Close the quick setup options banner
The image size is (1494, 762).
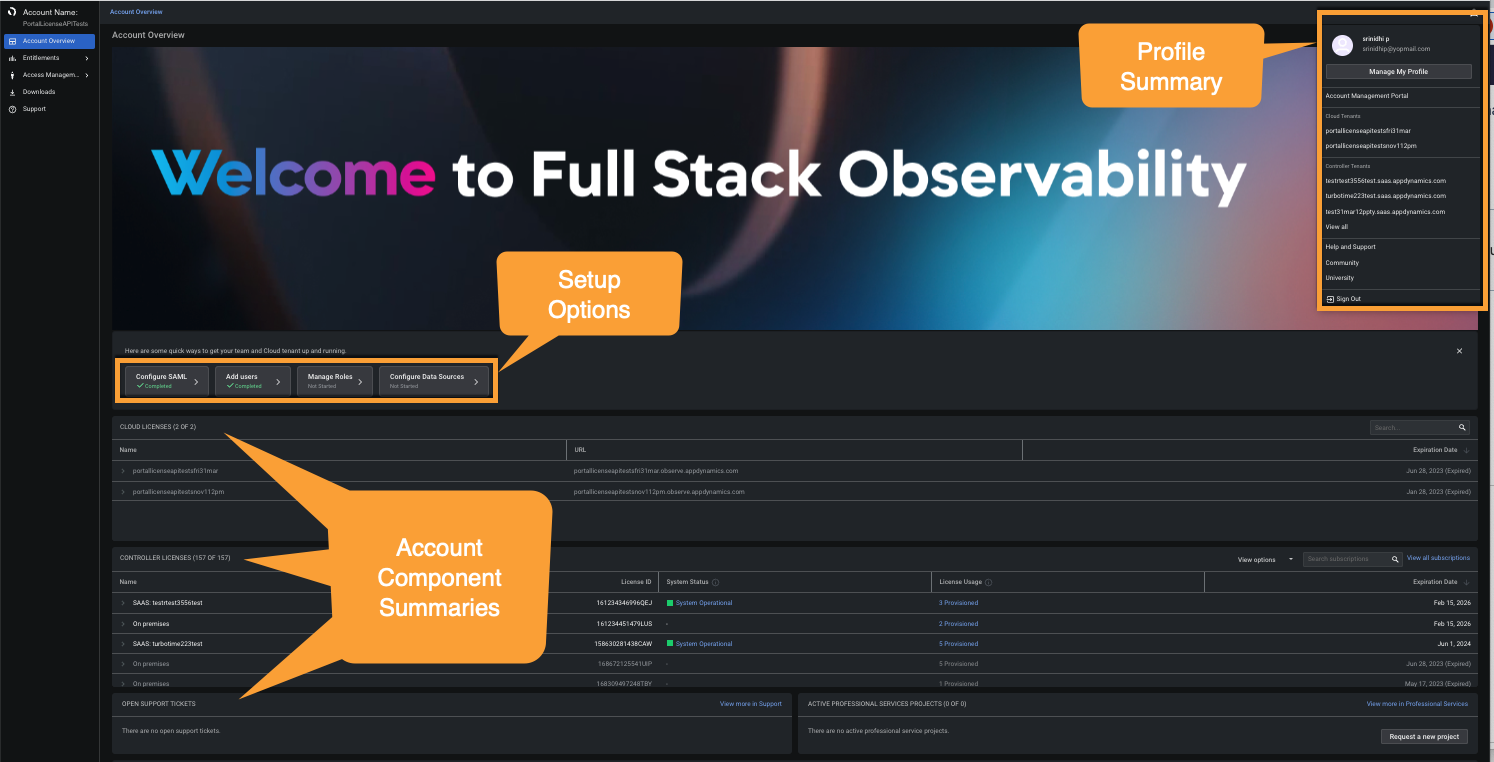(1459, 351)
